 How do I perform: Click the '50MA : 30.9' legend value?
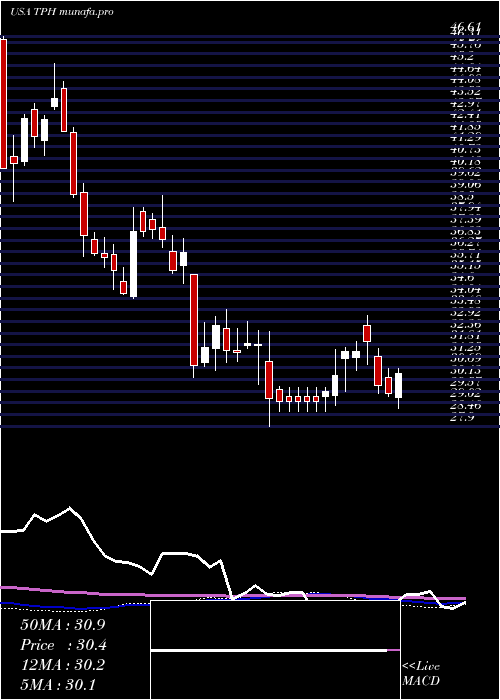point(62,625)
